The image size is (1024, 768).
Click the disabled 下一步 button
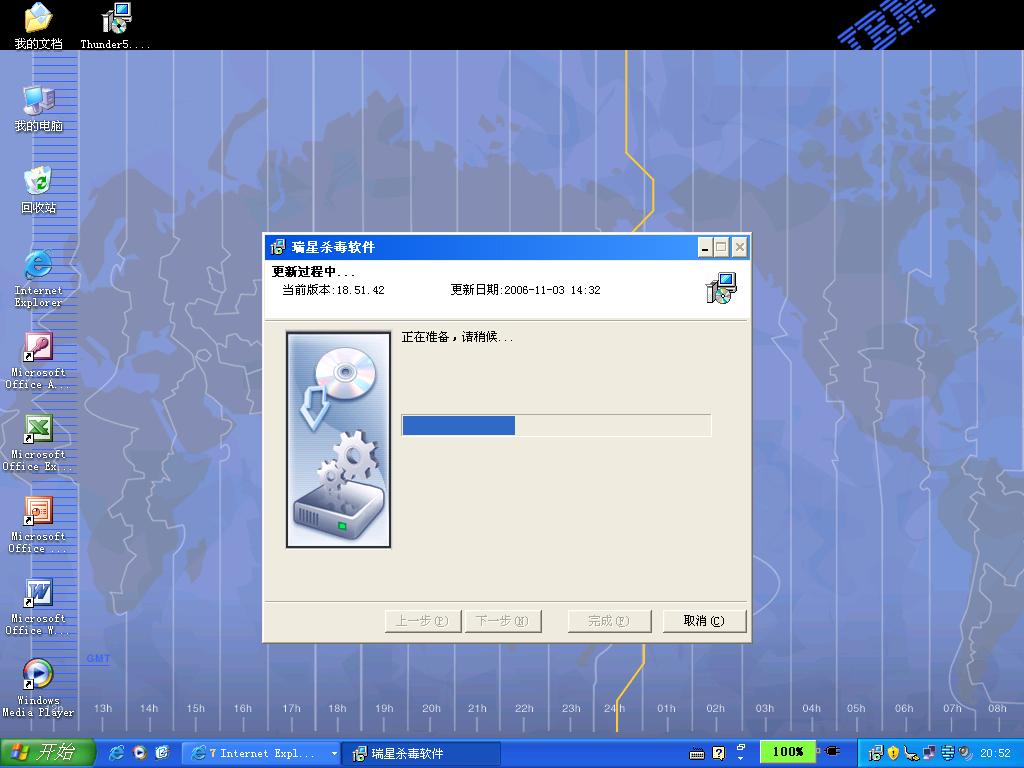click(503, 620)
